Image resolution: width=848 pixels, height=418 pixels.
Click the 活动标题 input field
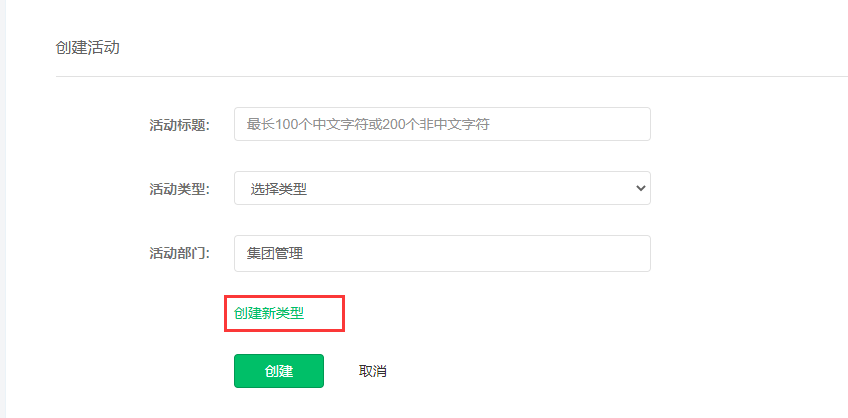[x=442, y=124]
